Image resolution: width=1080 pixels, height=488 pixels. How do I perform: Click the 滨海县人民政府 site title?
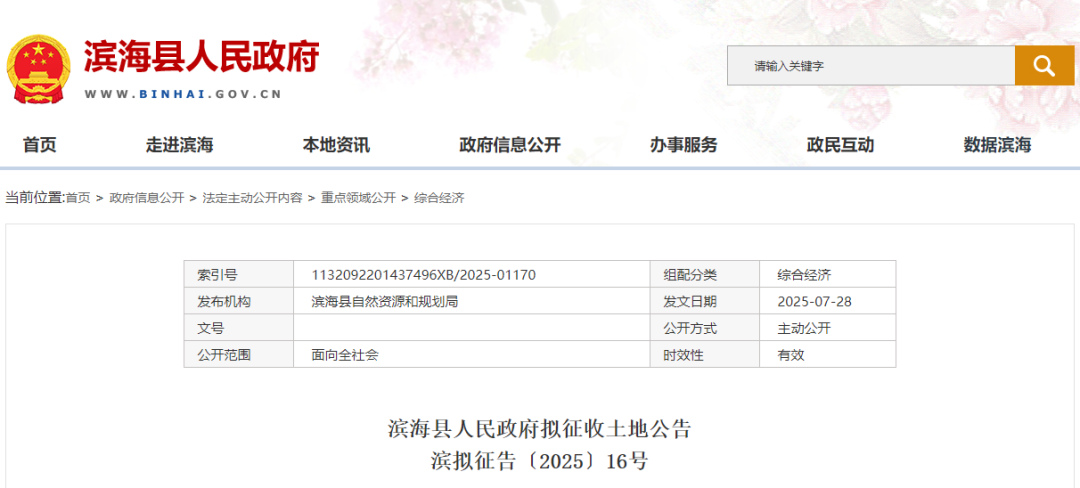pyautogui.click(x=202, y=56)
